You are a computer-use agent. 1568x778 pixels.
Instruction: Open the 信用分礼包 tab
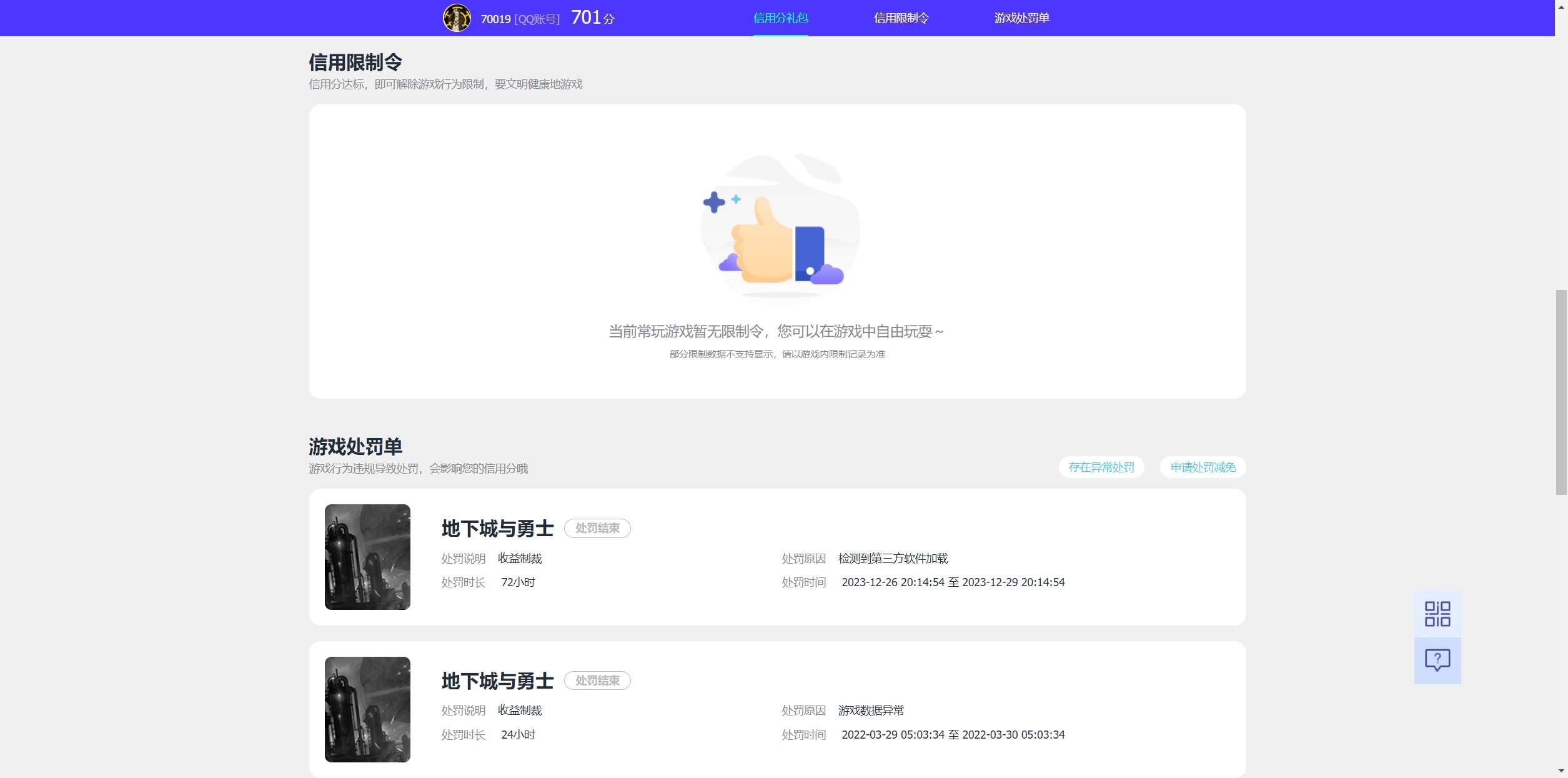[780, 18]
